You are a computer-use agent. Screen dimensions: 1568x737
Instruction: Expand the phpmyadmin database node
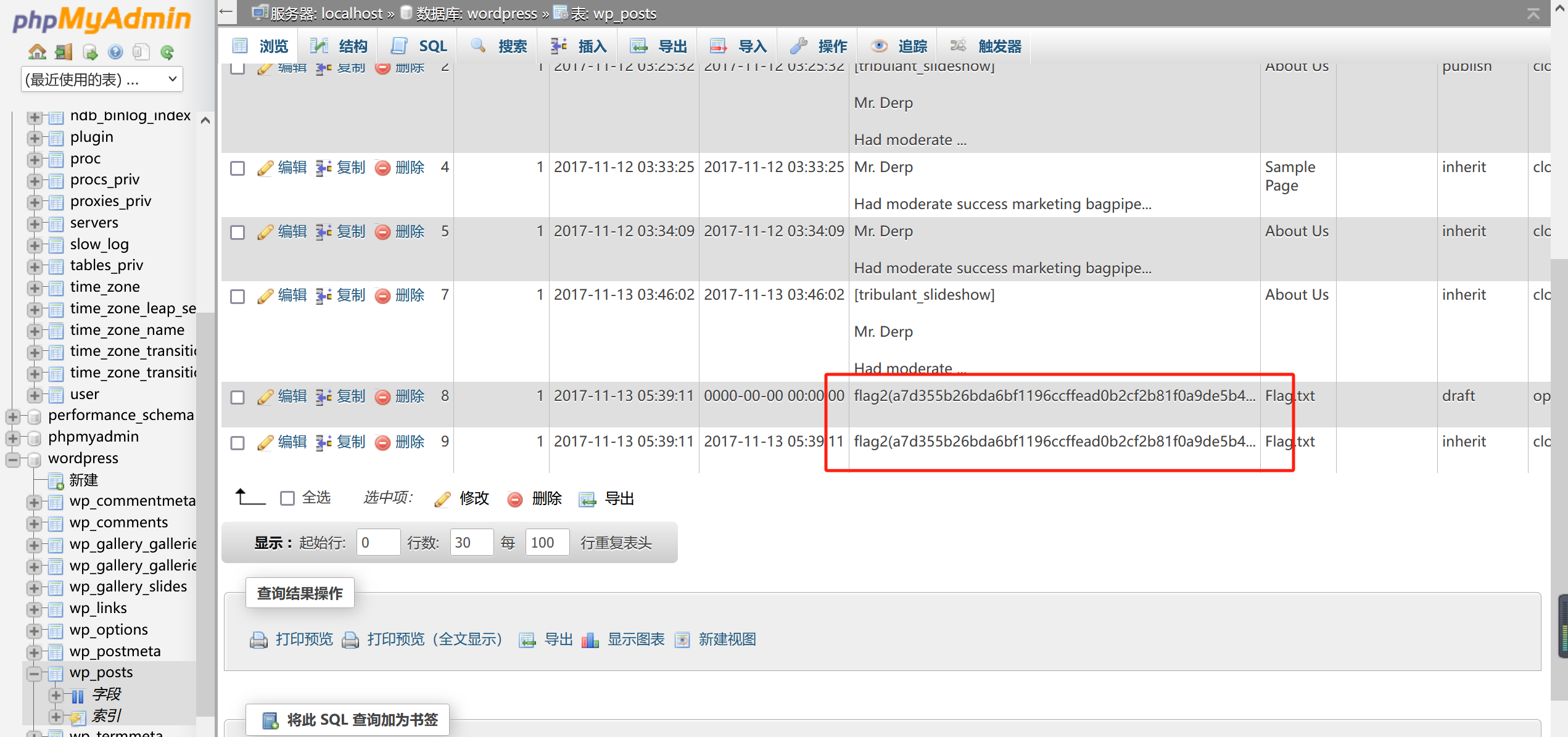12,438
